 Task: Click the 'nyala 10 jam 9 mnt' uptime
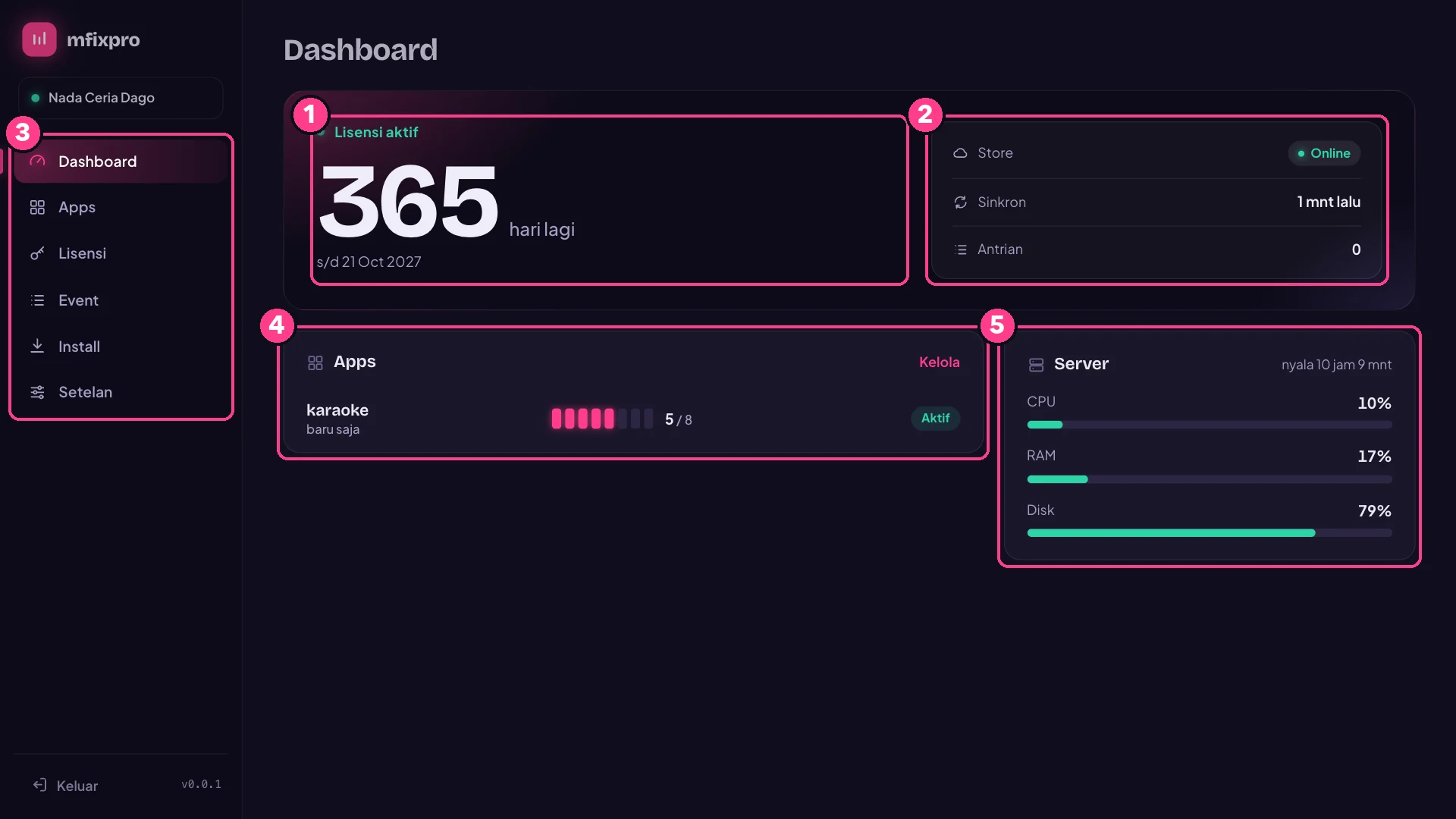[x=1336, y=365]
